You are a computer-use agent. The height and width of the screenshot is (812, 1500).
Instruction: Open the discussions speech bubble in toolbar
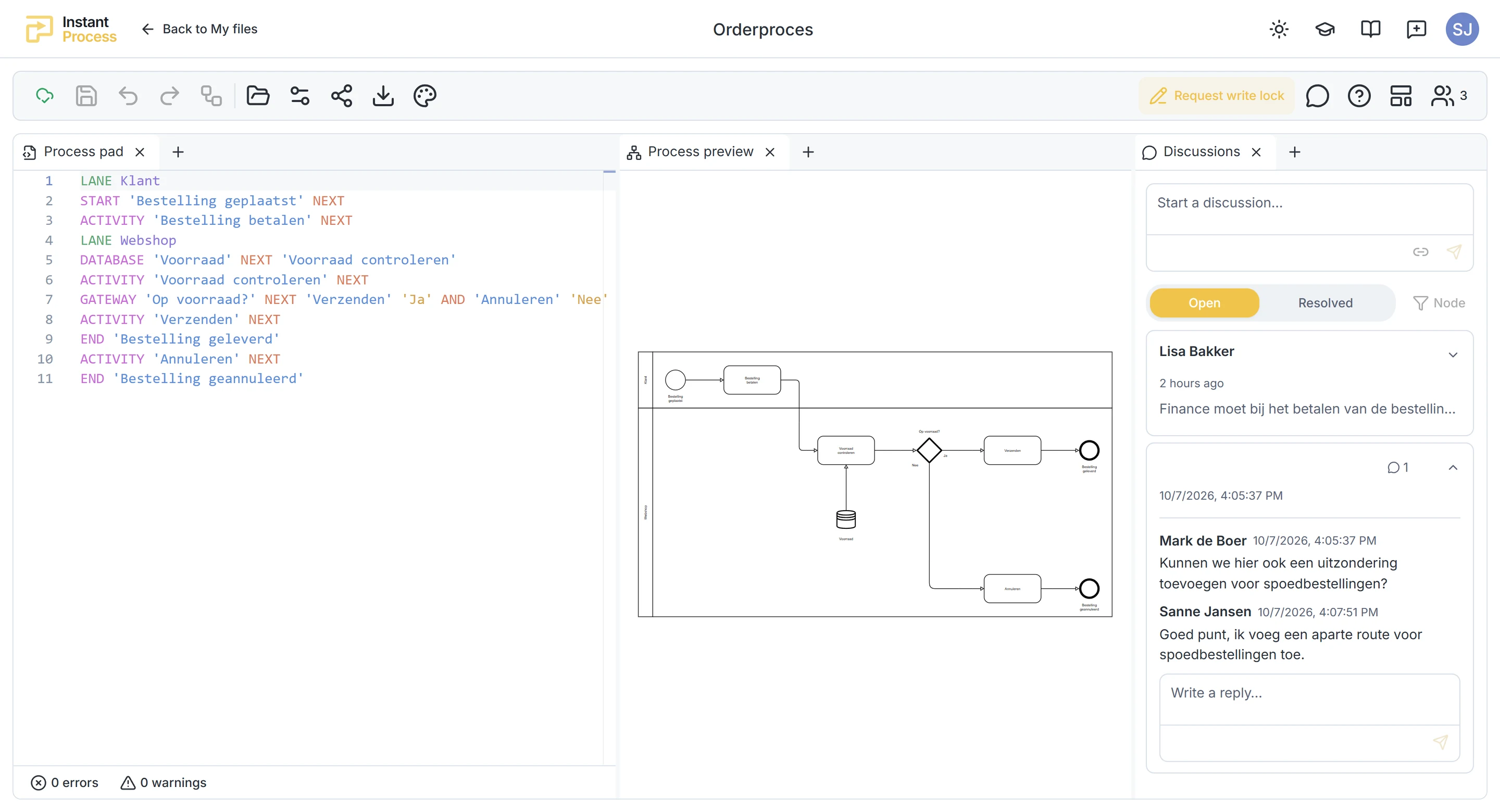1317,95
